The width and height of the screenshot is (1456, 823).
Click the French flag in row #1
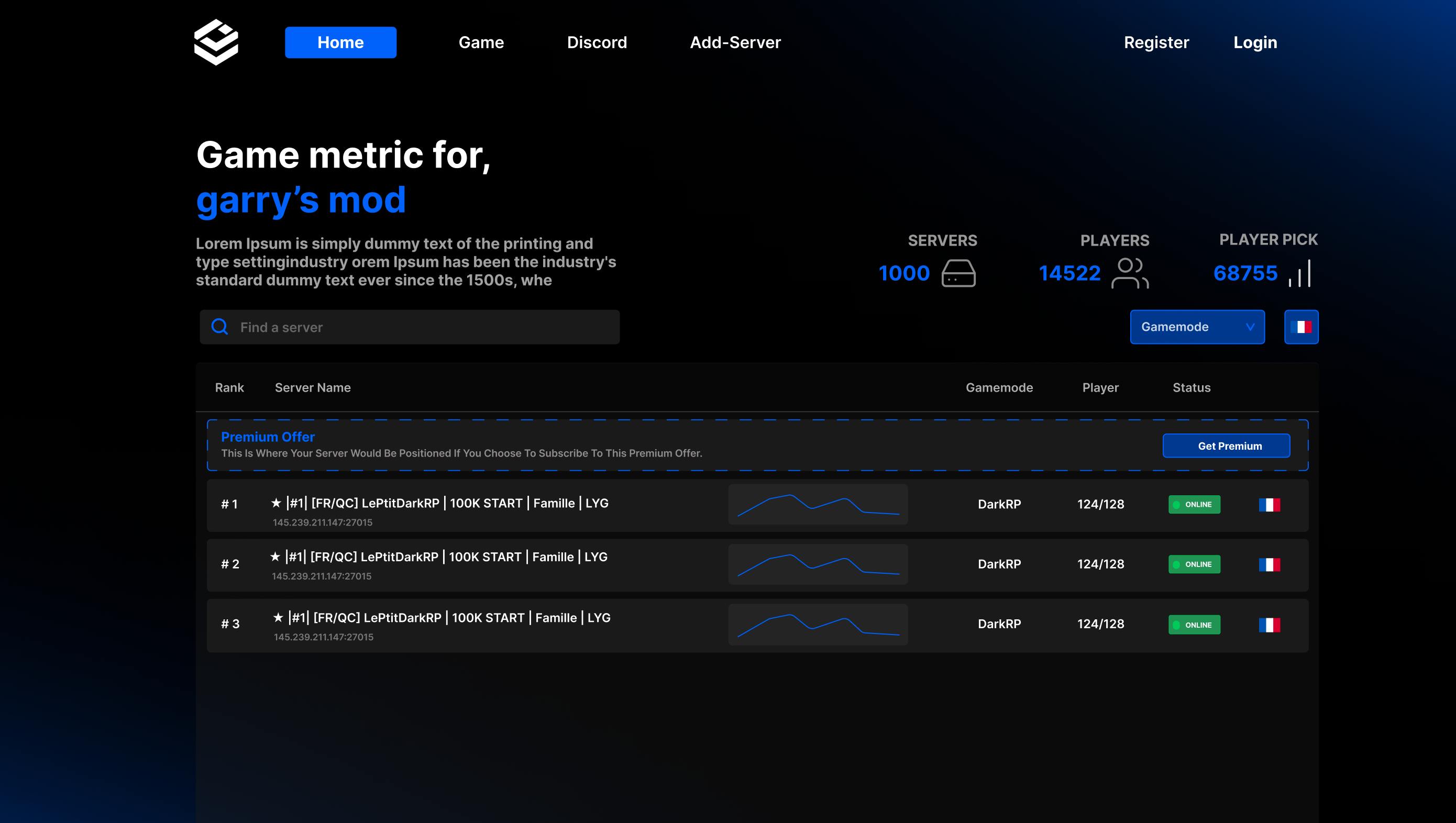tap(1269, 505)
